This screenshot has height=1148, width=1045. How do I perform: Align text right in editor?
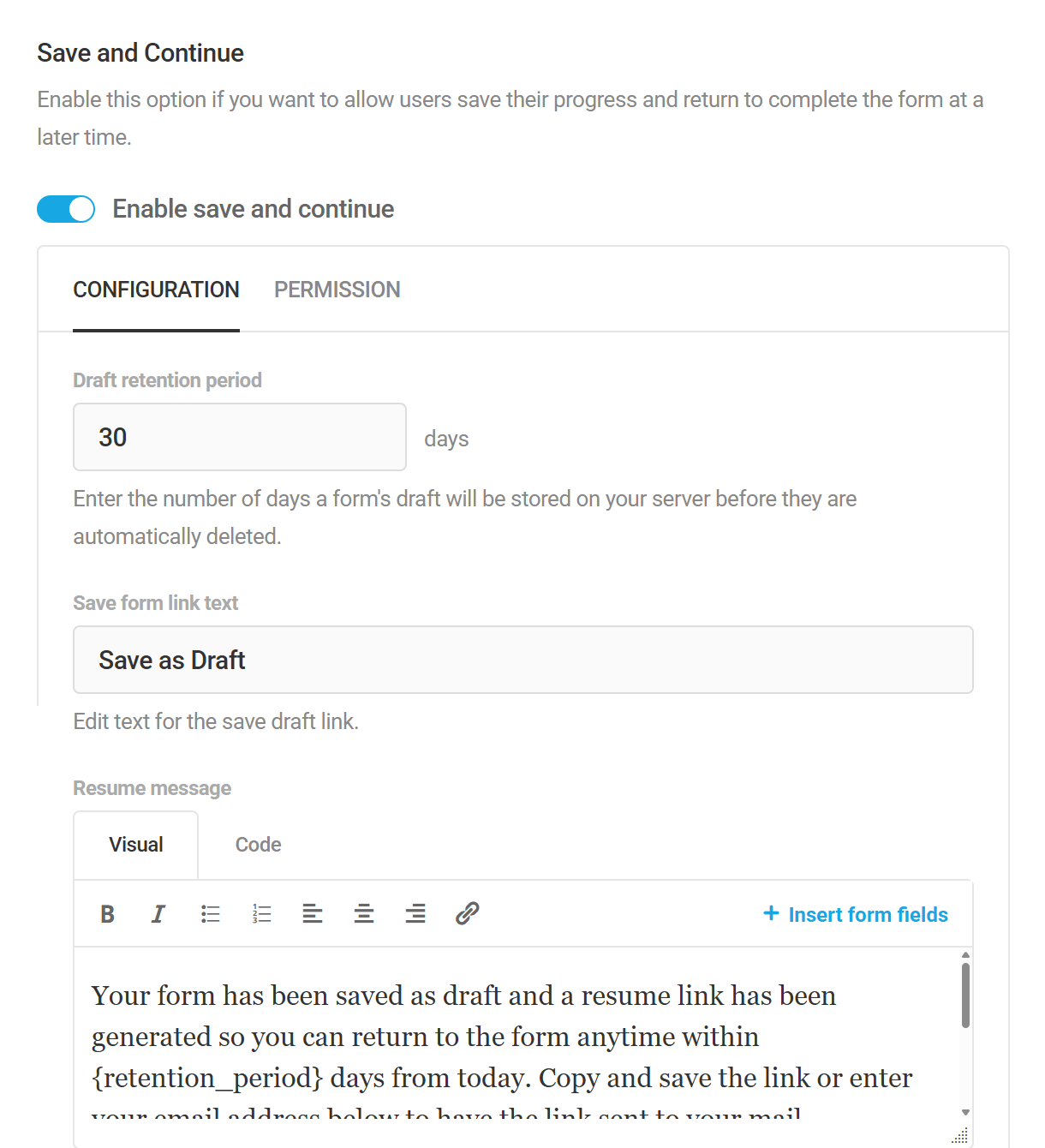point(415,914)
